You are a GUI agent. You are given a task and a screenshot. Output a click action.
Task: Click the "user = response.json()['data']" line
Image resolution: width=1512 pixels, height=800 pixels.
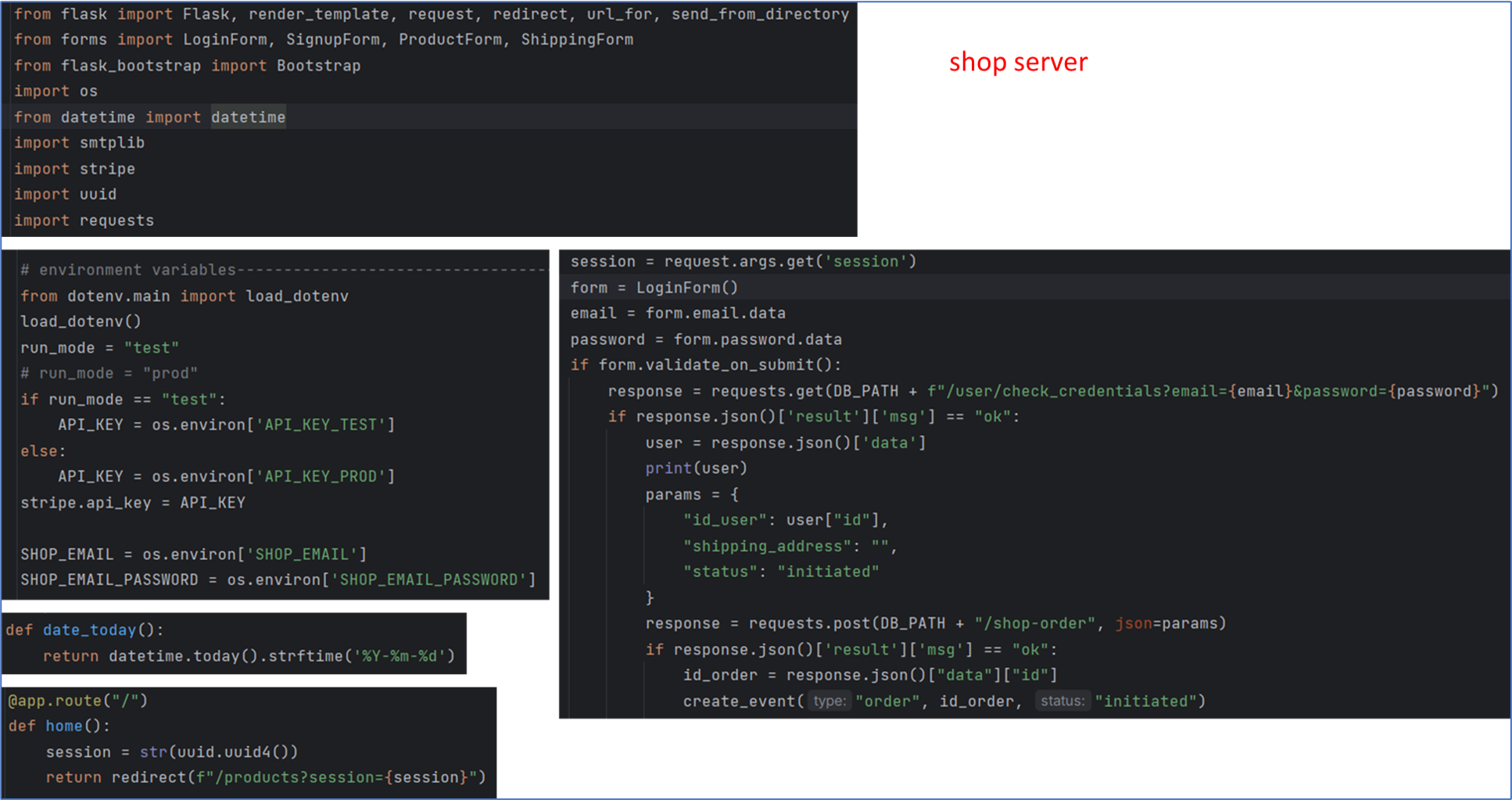coord(785,443)
